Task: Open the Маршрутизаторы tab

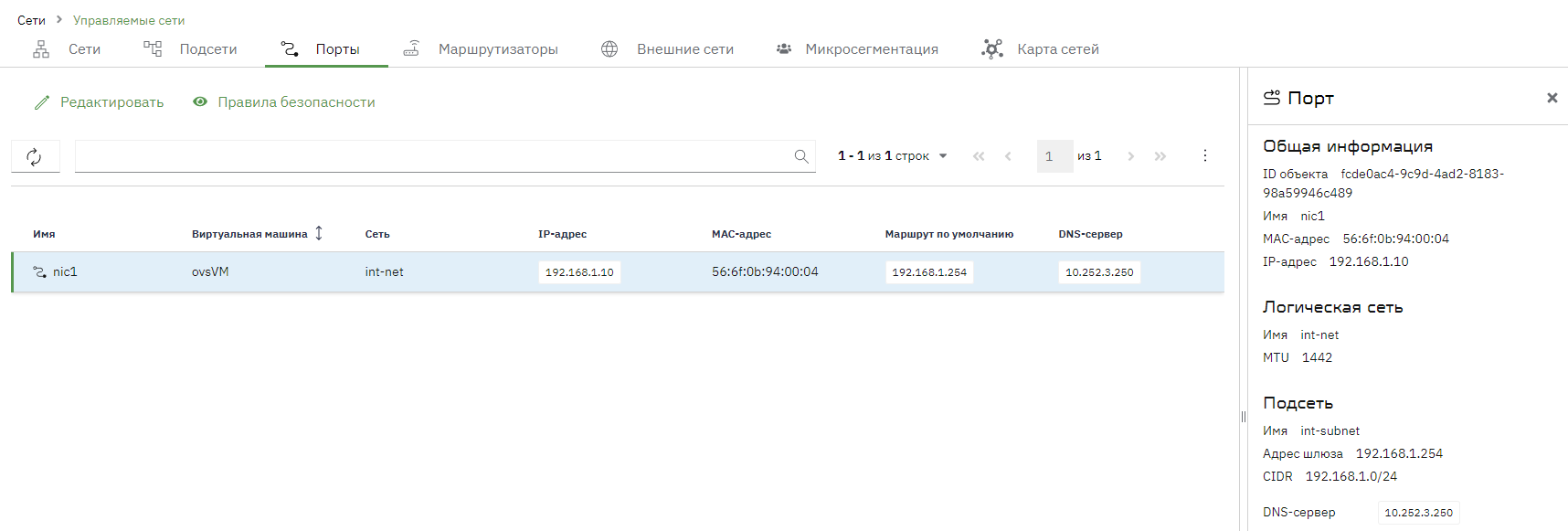Action: pos(481,49)
